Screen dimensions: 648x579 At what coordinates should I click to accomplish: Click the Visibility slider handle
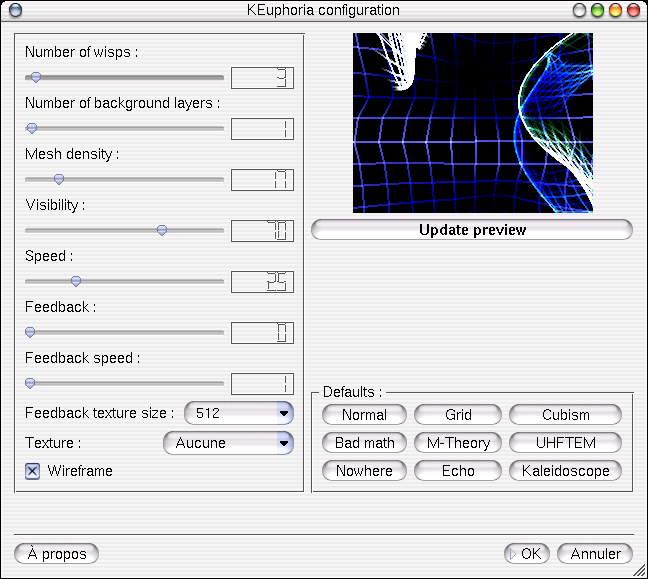click(x=162, y=230)
